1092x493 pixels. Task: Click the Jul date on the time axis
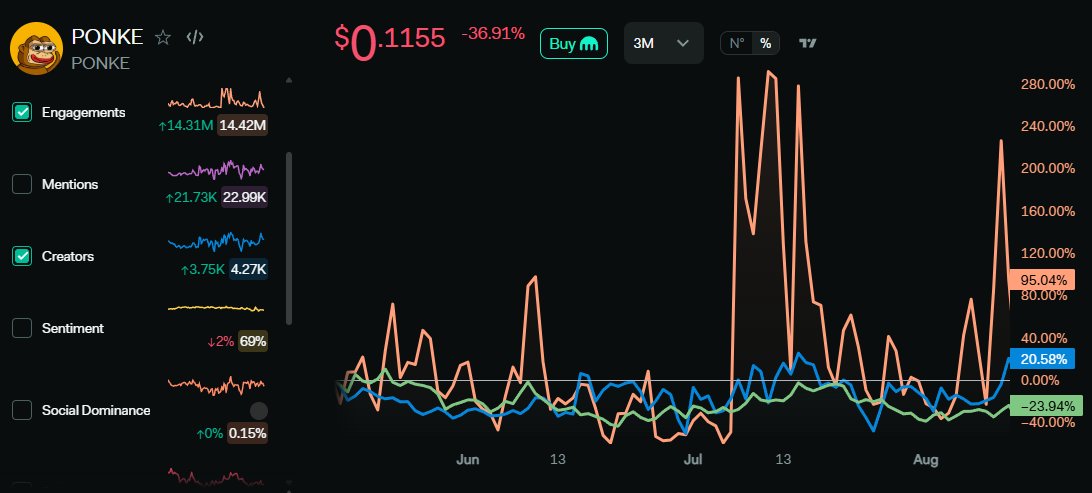[693, 460]
